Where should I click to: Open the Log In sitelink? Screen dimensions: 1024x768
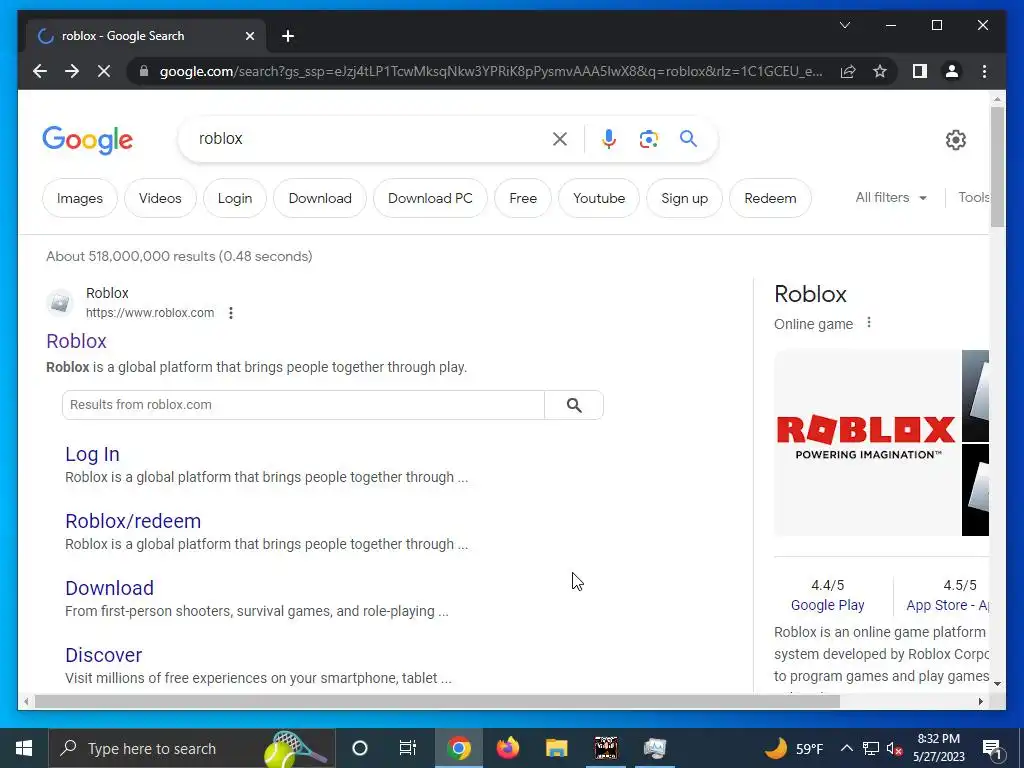[92, 454]
